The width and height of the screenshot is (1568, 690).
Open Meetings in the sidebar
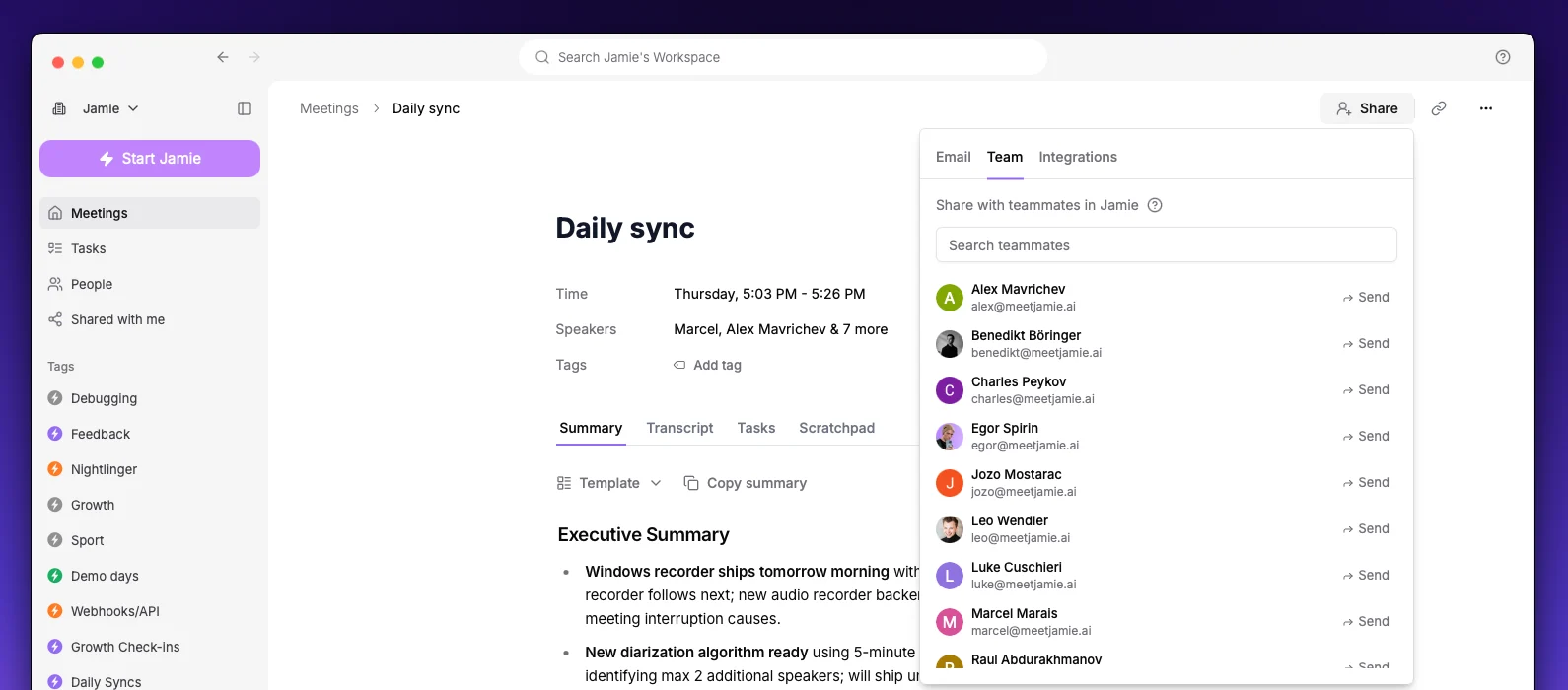pyautogui.click(x=150, y=213)
